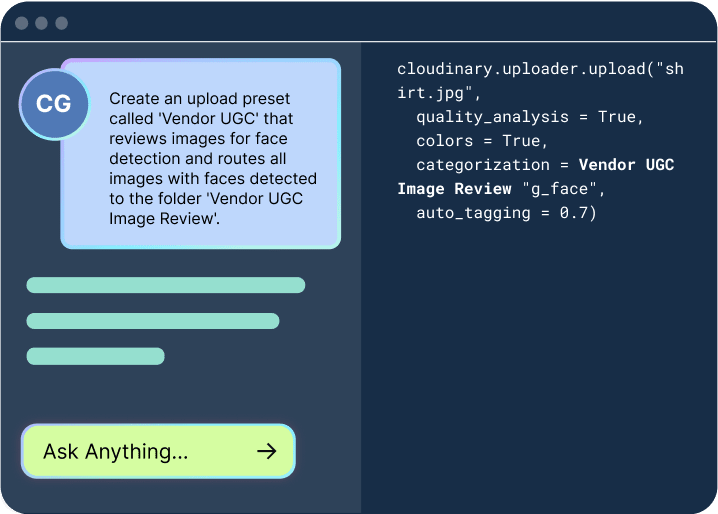
Task: Click the middle window control dot
Action: pos(41,22)
